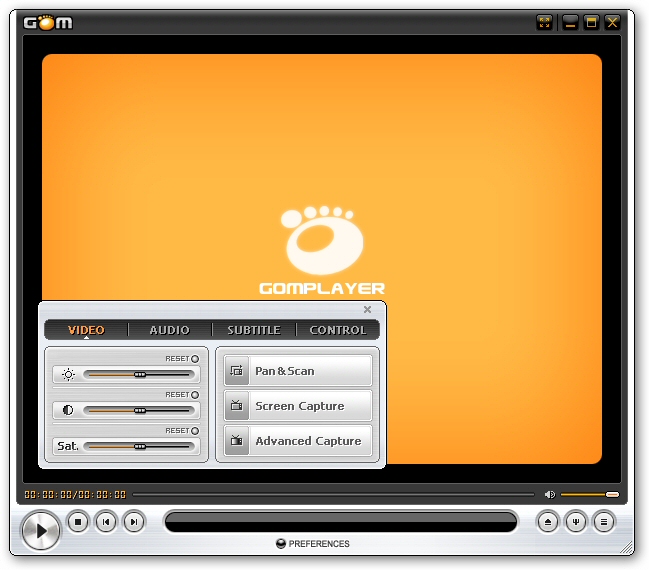Reset the saturation setting

pyautogui.click(x=194, y=431)
